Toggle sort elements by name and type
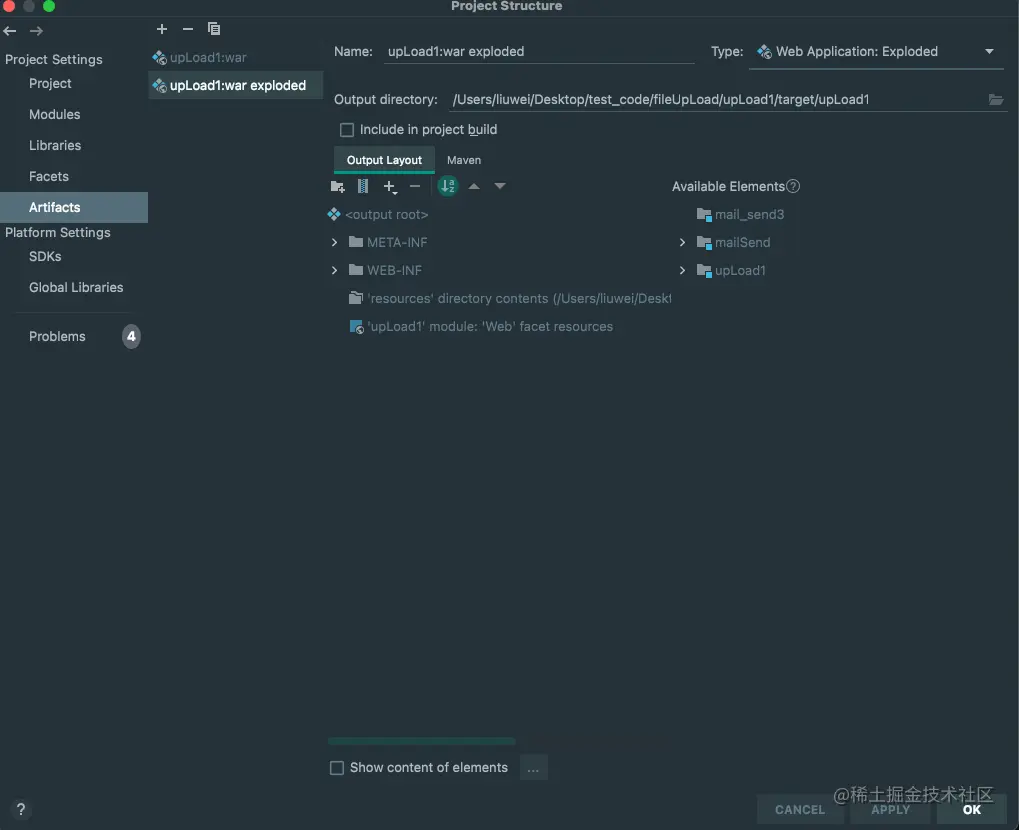This screenshot has width=1019, height=830. pos(448,187)
